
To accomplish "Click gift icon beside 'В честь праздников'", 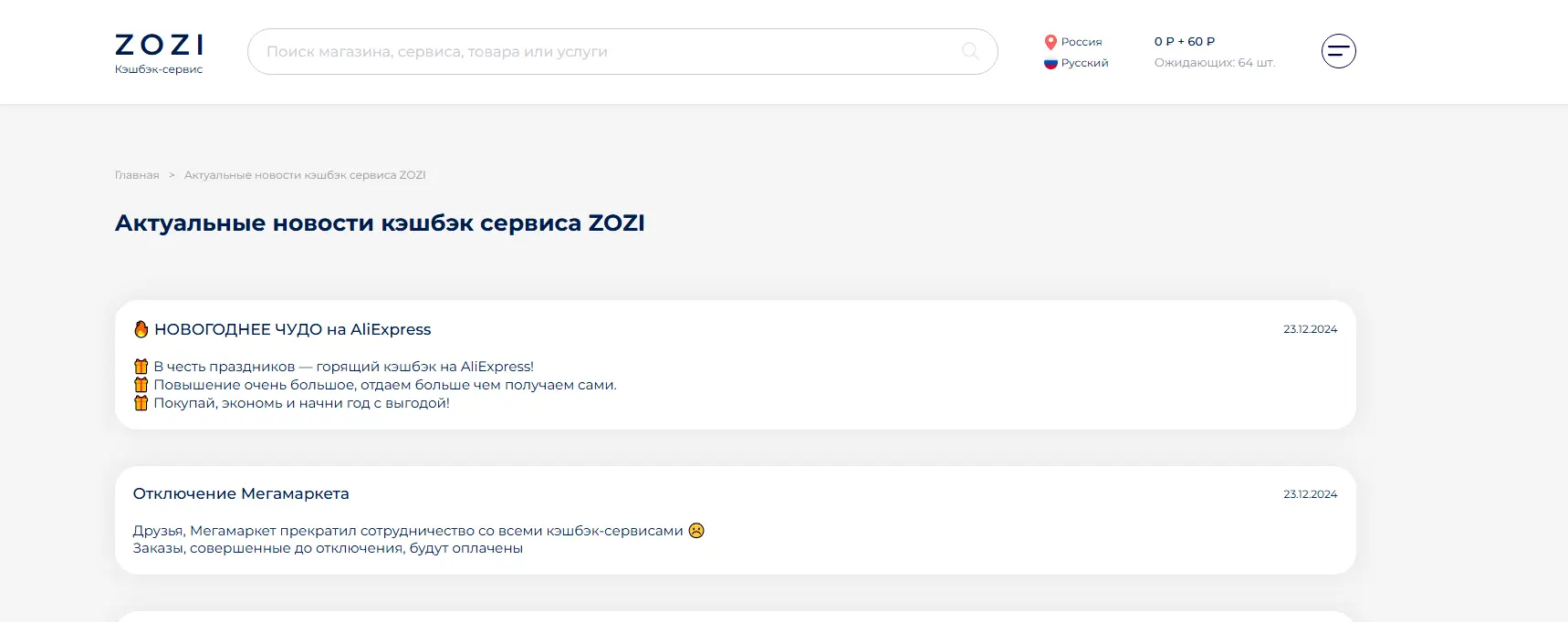I will click(x=141, y=367).
